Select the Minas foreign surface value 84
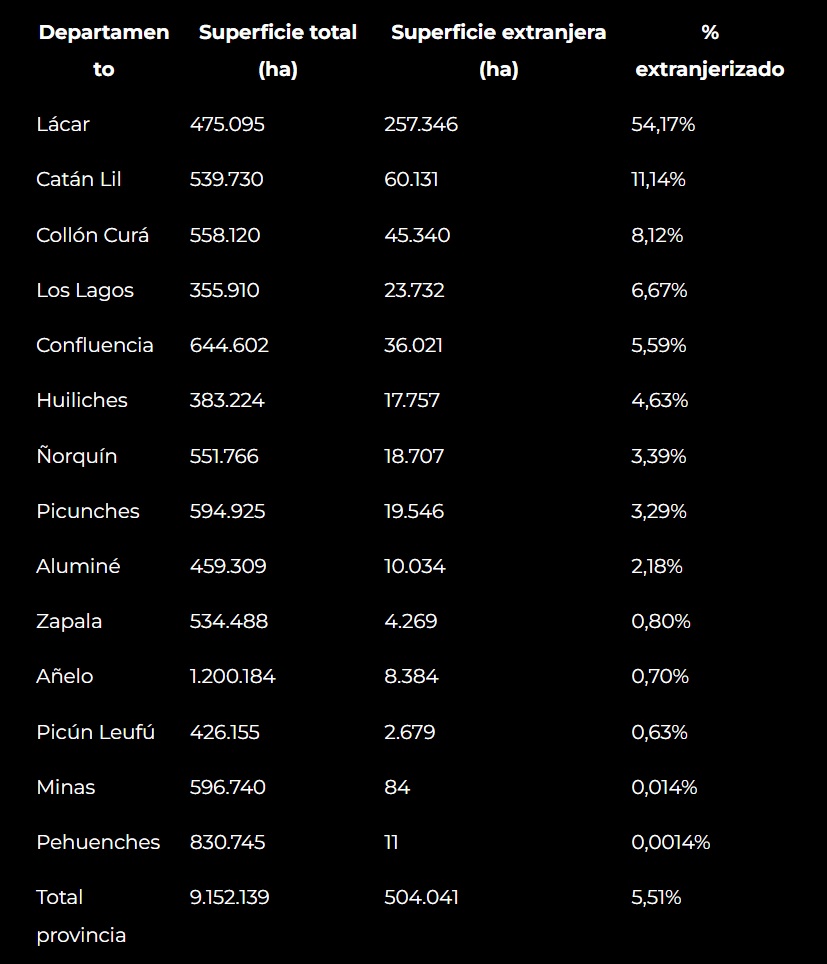This screenshot has height=964, width=827. coord(397,788)
